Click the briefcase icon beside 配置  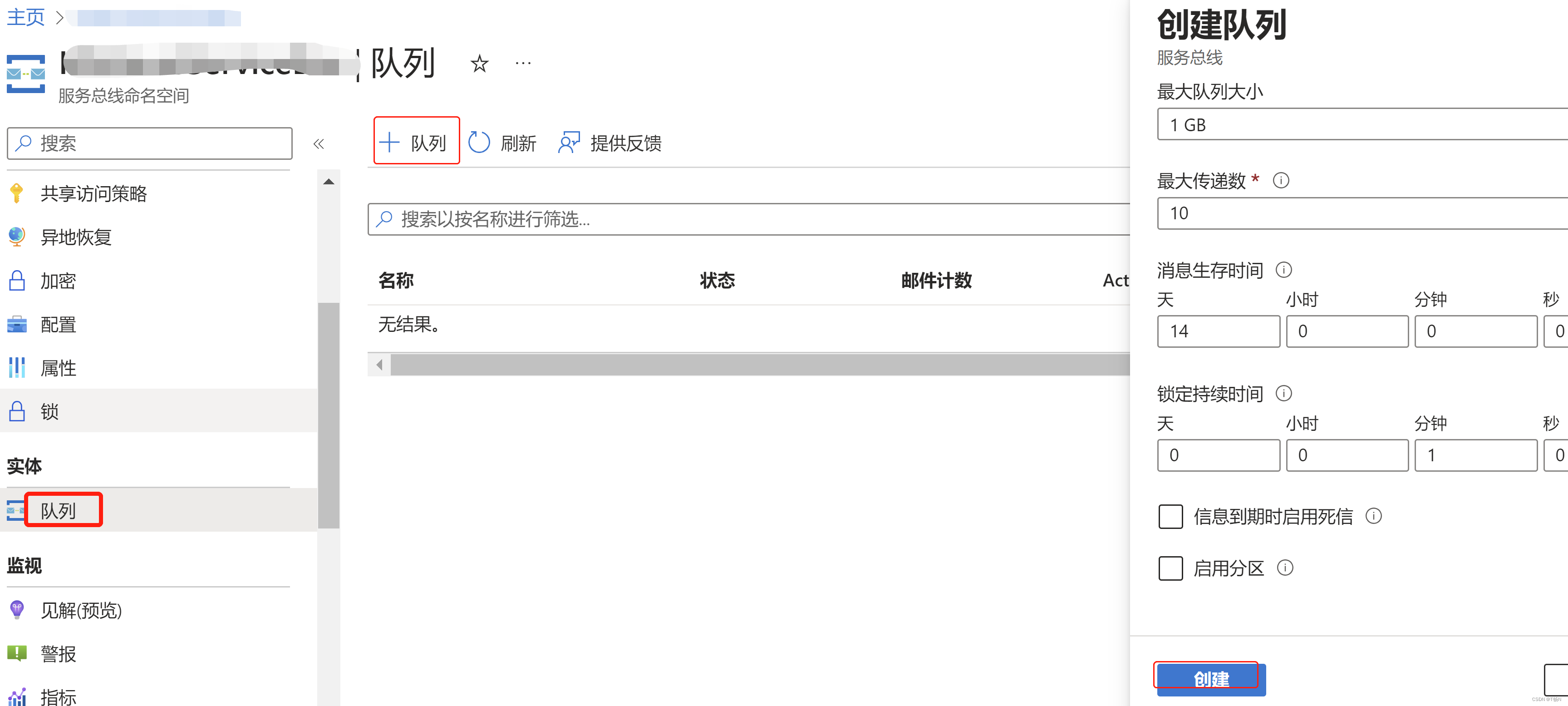click(17, 324)
